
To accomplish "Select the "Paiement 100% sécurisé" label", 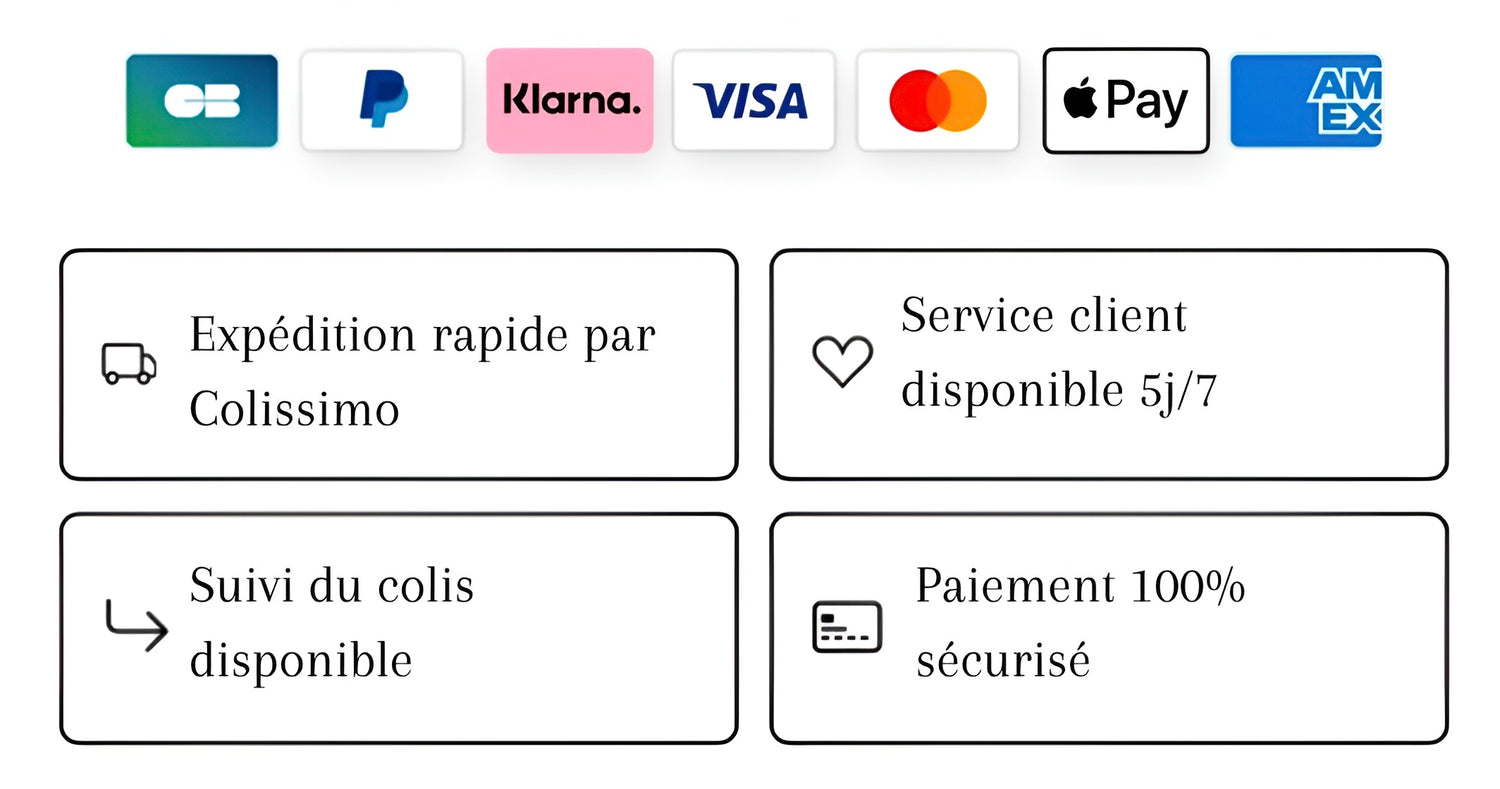I will [1080, 622].
